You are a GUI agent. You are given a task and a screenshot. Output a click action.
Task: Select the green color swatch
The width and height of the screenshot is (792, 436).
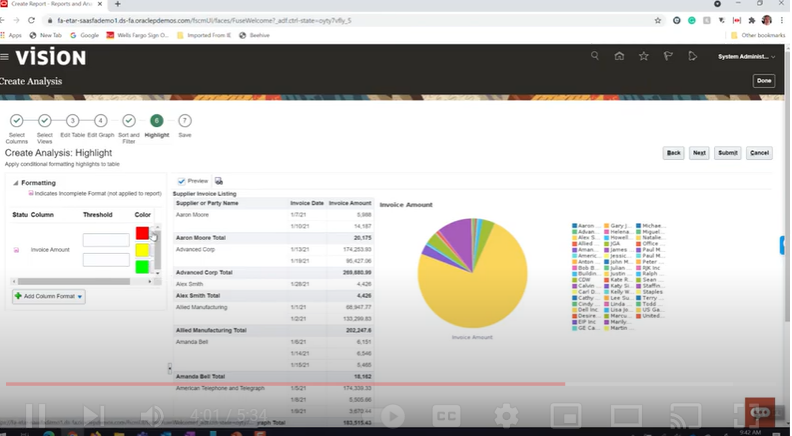(x=142, y=266)
